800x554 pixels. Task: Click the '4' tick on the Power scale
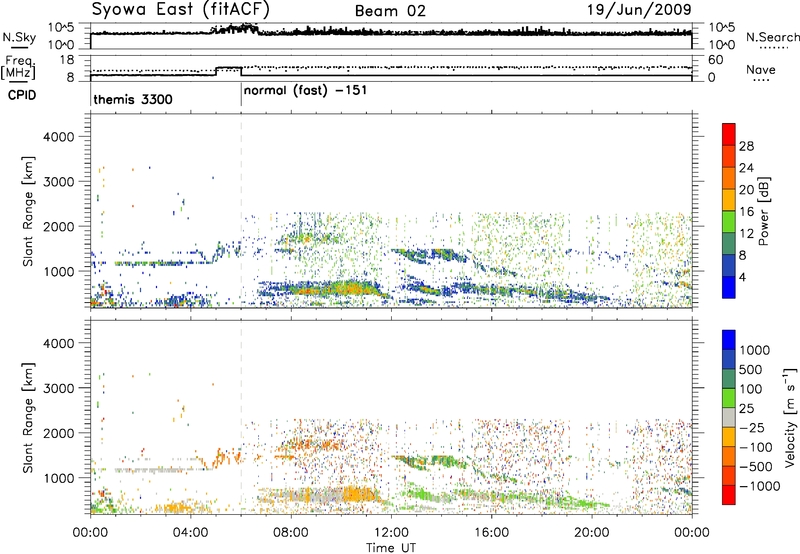tap(742, 277)
